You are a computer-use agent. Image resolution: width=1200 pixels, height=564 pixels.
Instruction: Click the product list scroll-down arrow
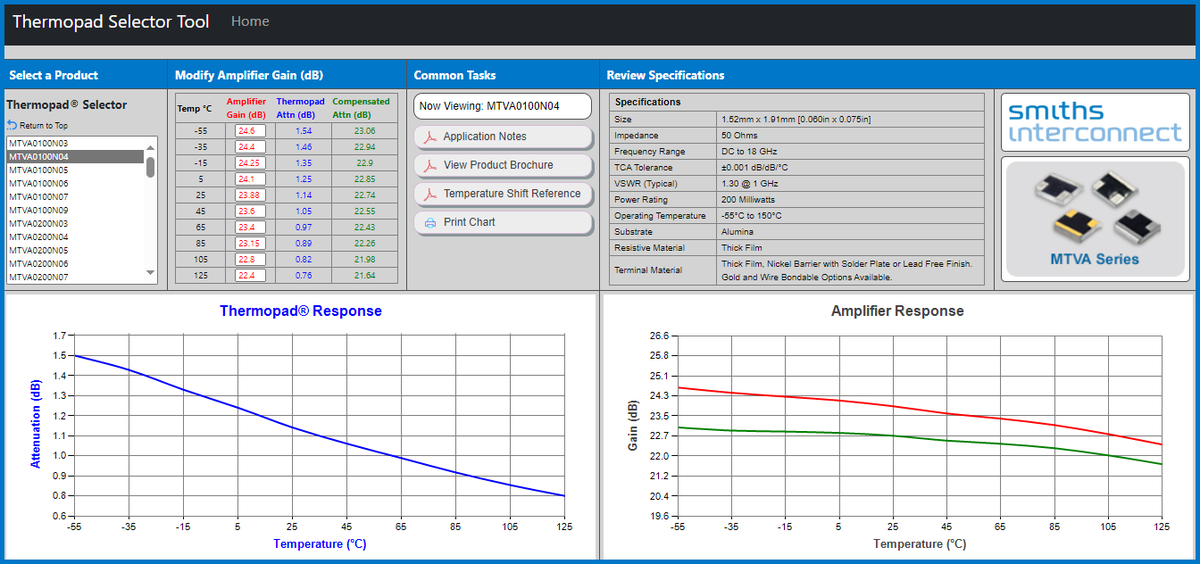151,273
